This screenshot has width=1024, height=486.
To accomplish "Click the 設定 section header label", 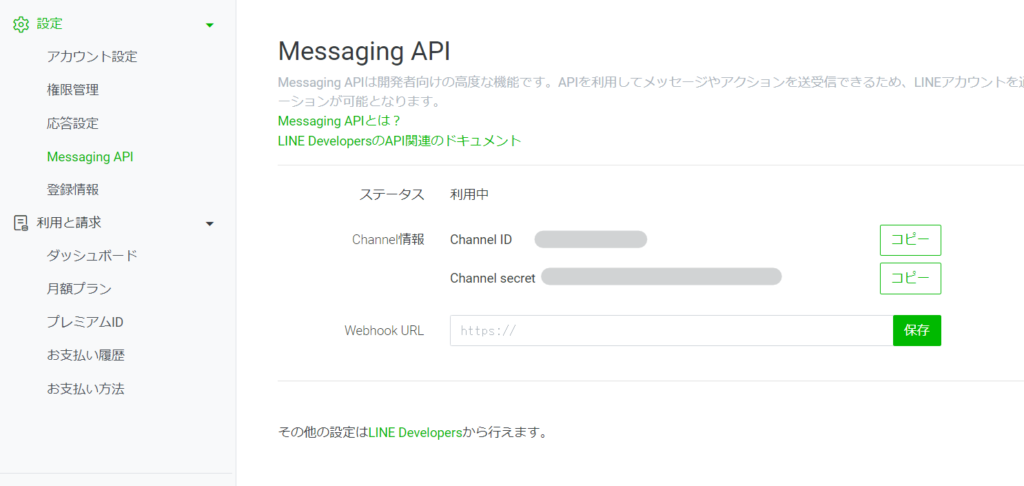I will (x=50, y=24).
